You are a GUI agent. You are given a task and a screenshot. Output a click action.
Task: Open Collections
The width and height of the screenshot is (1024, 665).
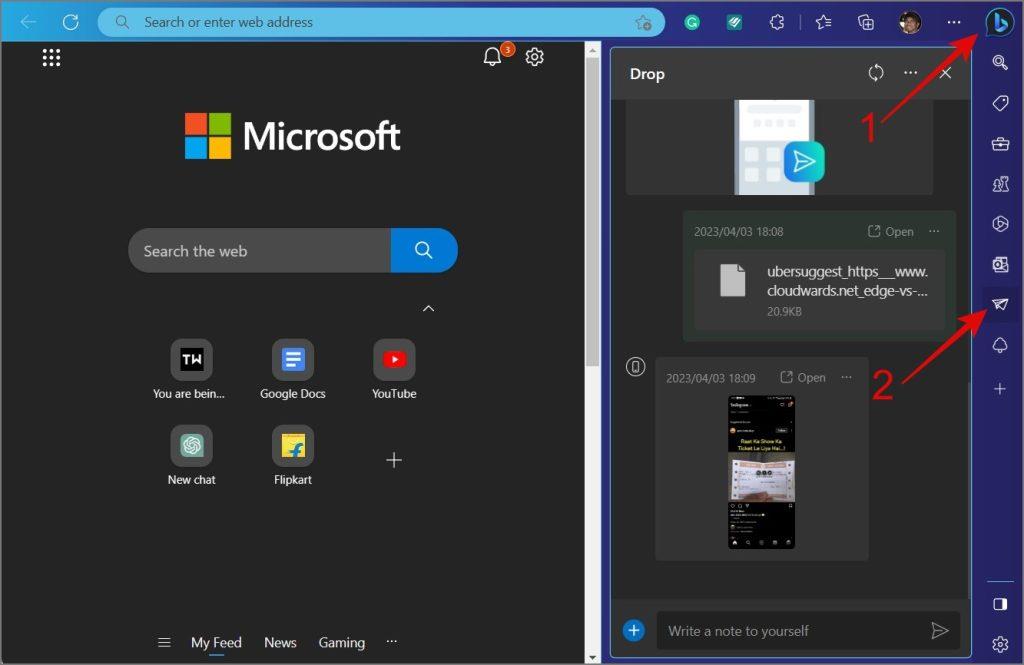866,23
